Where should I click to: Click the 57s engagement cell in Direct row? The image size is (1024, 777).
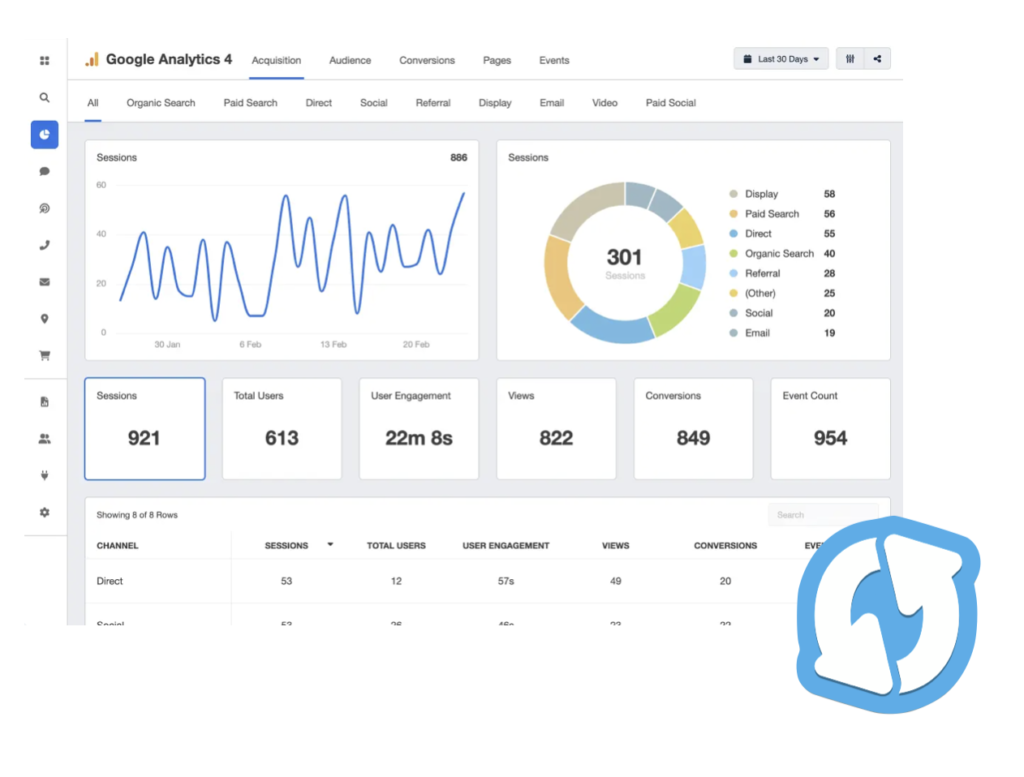pyautogui.click(x=506, y=580)
